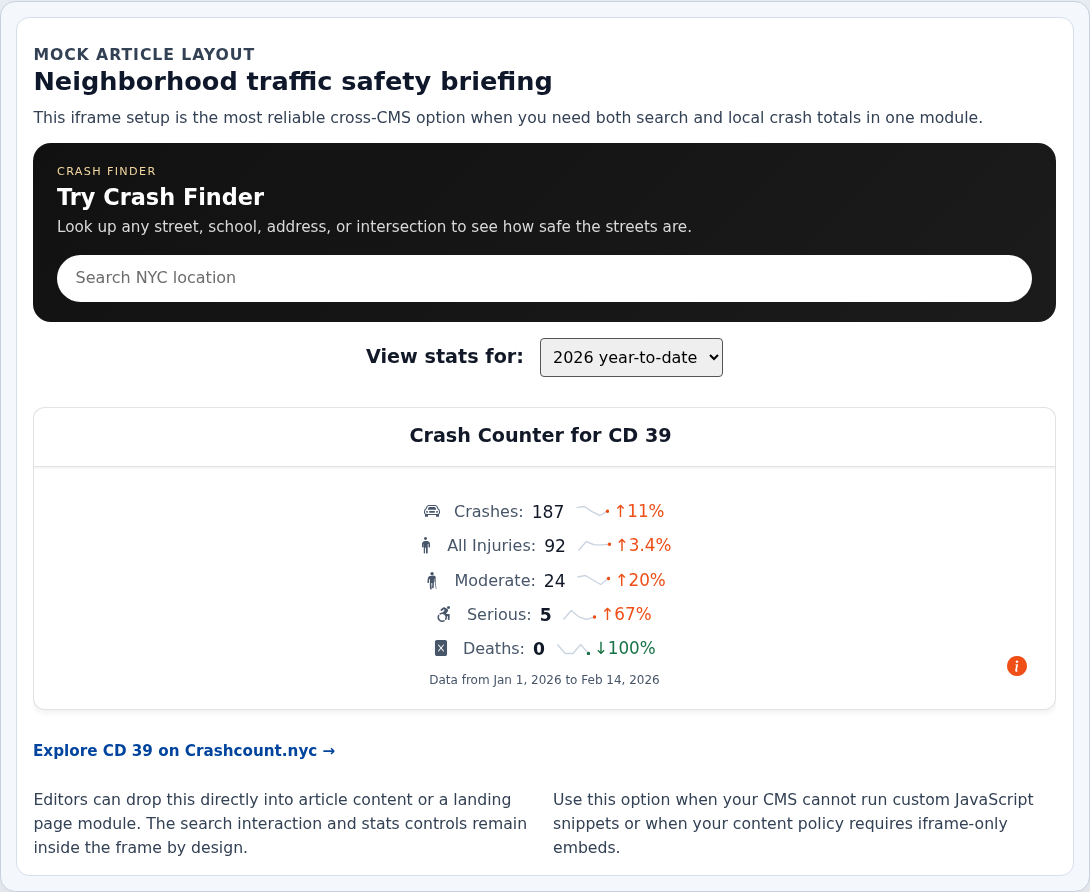Select the CRASH FINDER label
The height and width of the screenshot is (892, 1090).
(106, 171)
